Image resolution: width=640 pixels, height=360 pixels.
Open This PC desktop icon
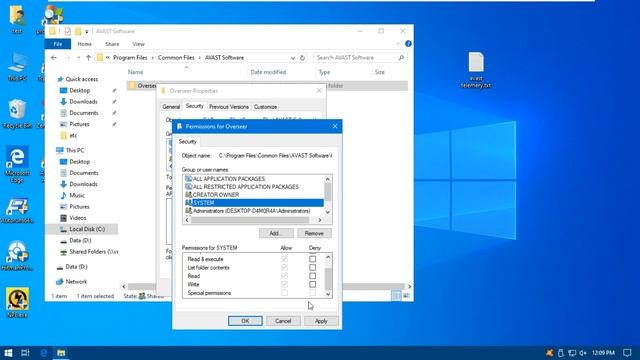17,67
